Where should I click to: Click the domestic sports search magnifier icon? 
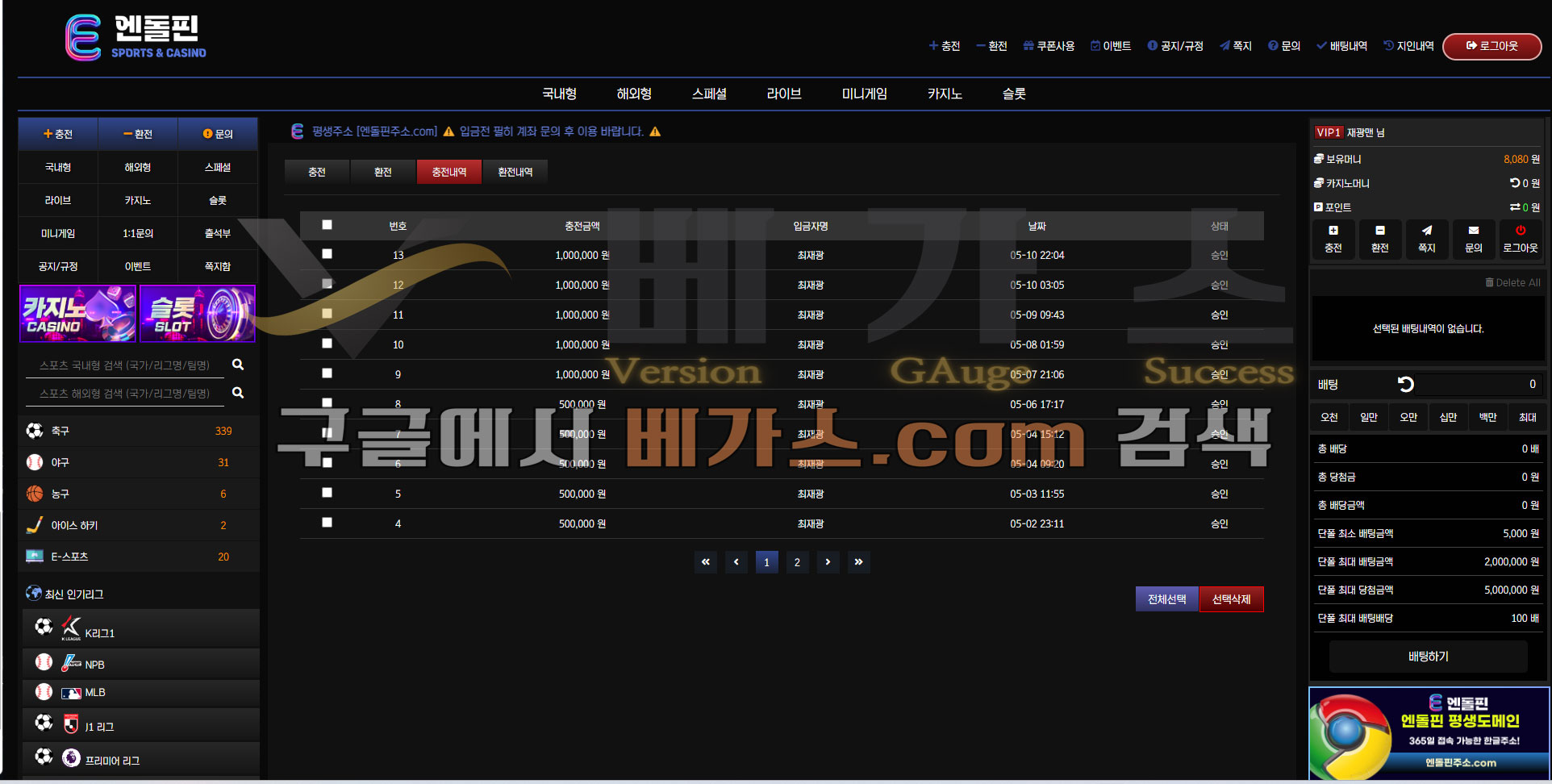click(238, 365)
